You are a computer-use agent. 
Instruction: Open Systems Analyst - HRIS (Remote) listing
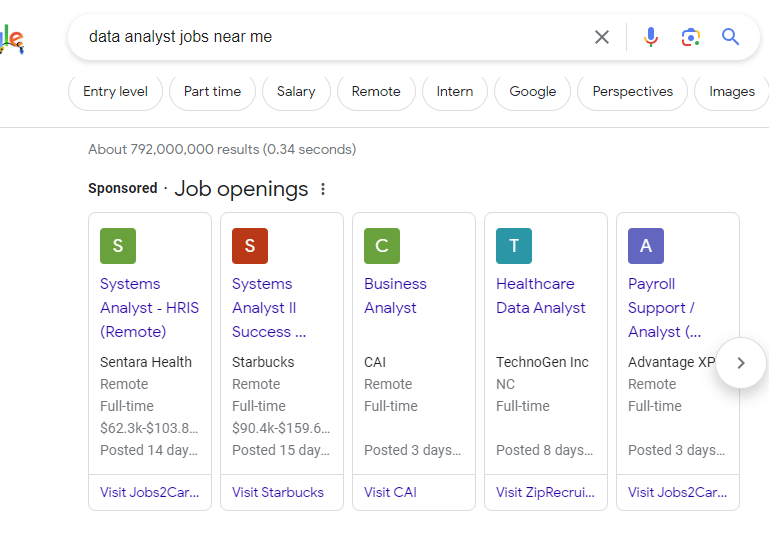[x=150, y=308]
